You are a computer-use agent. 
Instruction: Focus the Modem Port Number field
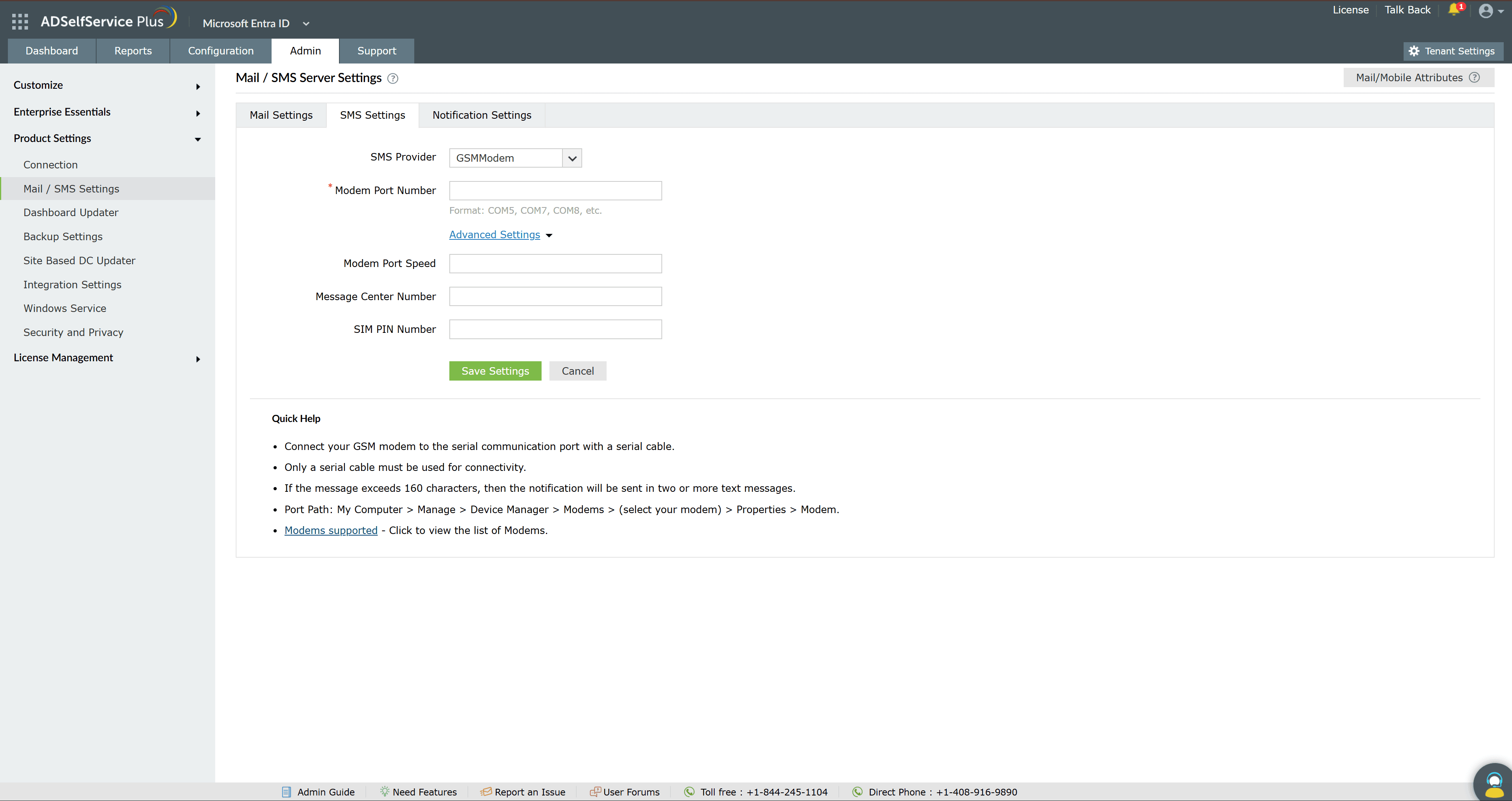[556, 191]
